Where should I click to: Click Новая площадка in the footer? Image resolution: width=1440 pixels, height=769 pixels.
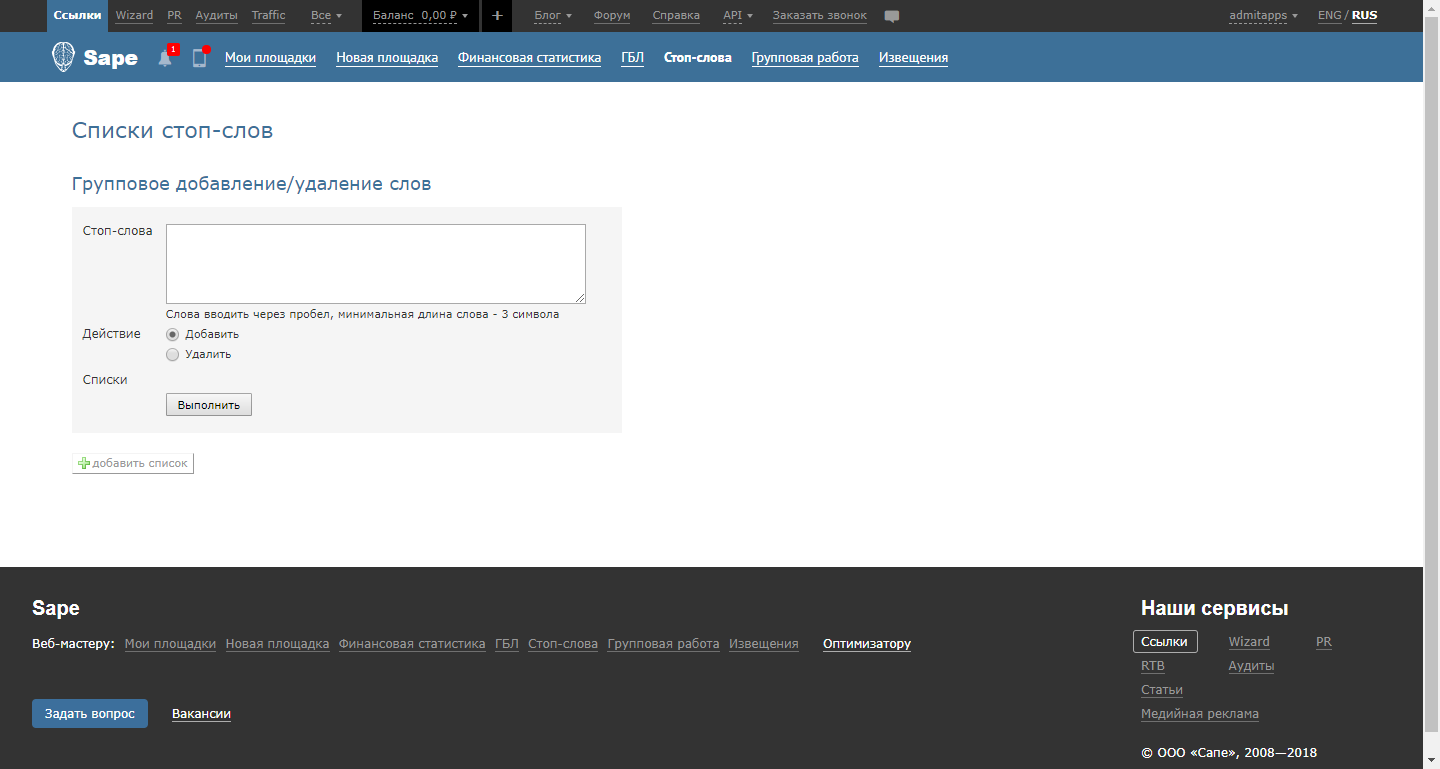277,644
